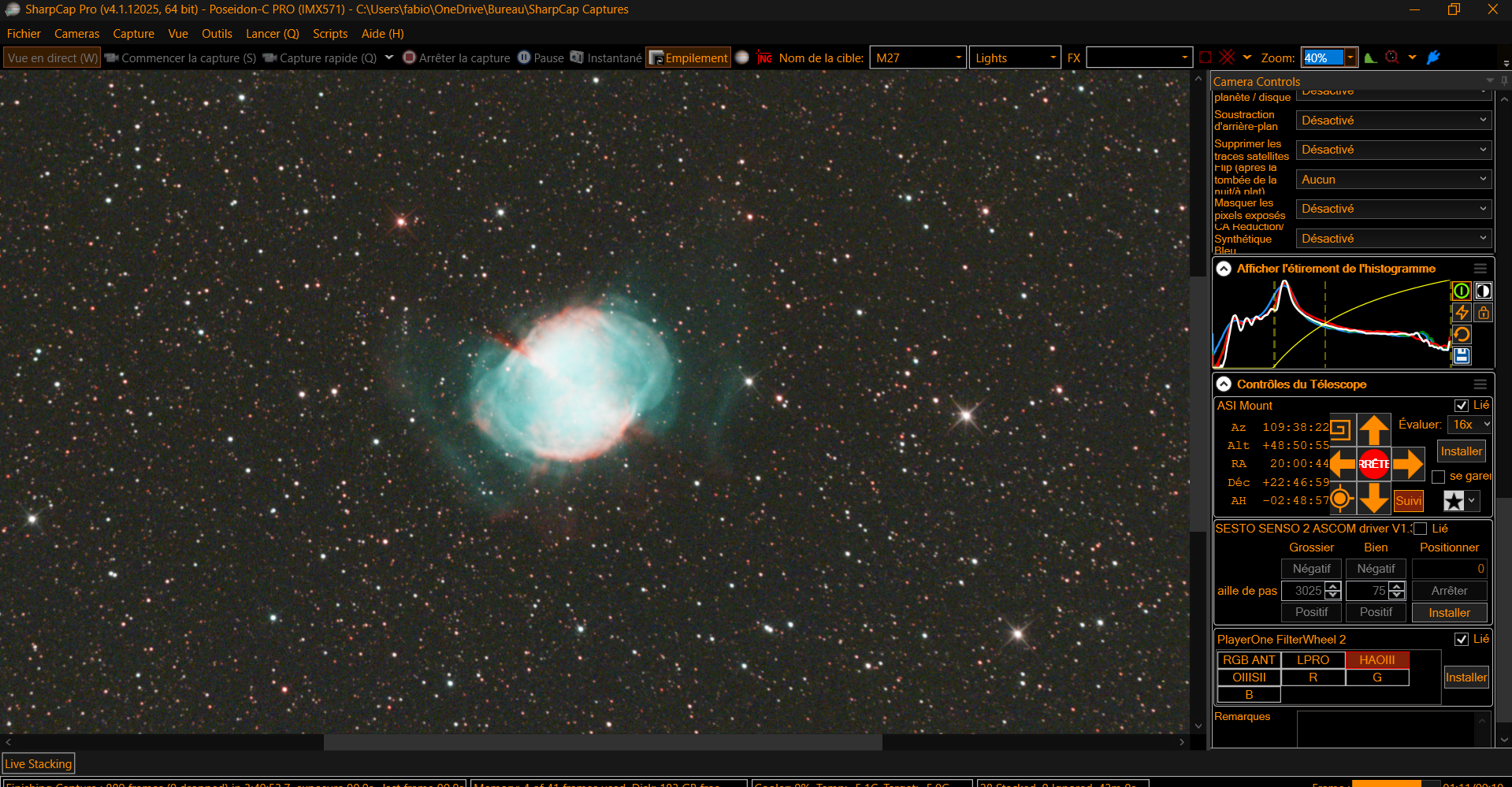1512x787 pixels.
Task: Open the Cameras menu
Action: [x=77, y=34]
